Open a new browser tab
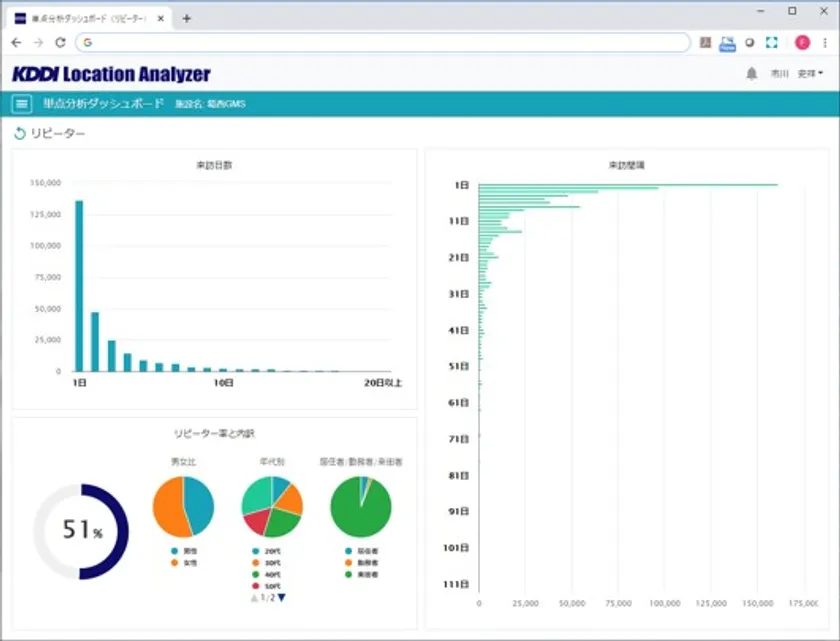Image resolution: width=840 pixels, height=641 pixels. (186, 18)
